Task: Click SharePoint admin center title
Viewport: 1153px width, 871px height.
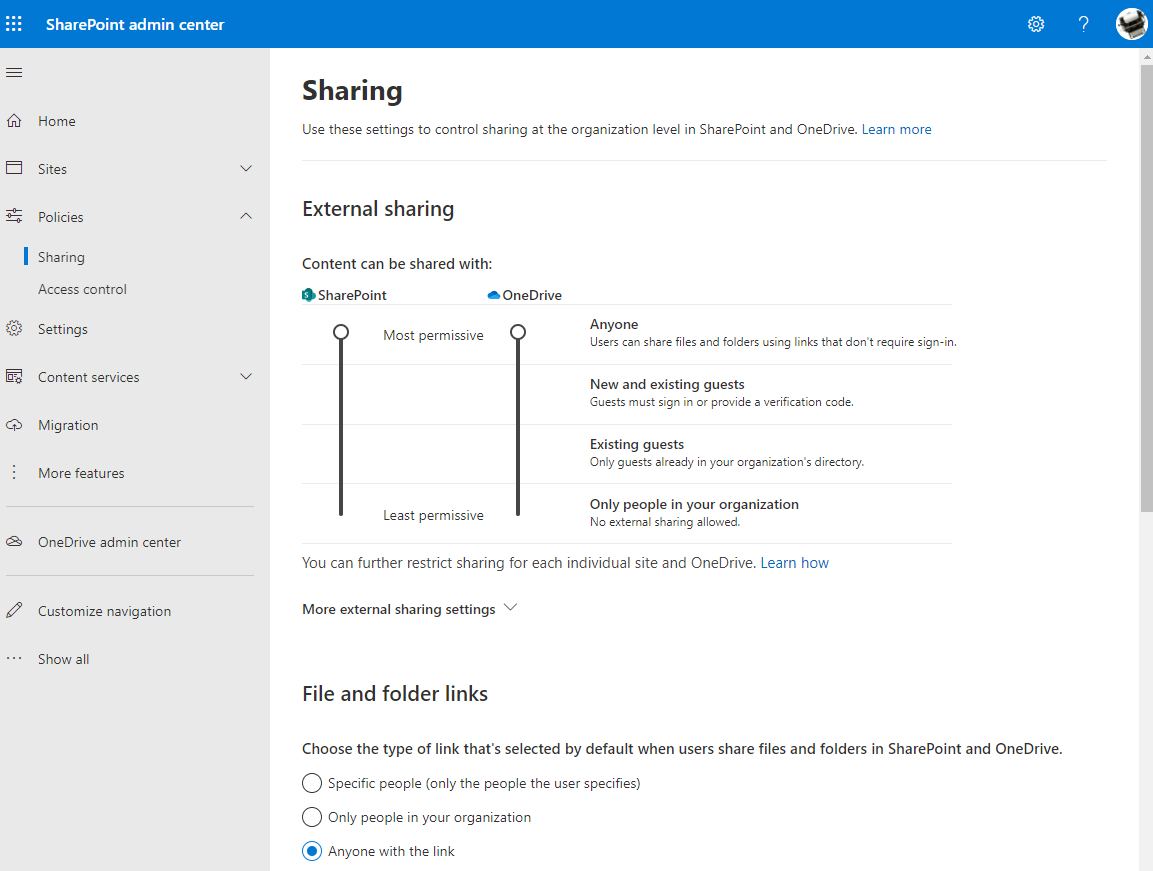Action: point(135,24)
